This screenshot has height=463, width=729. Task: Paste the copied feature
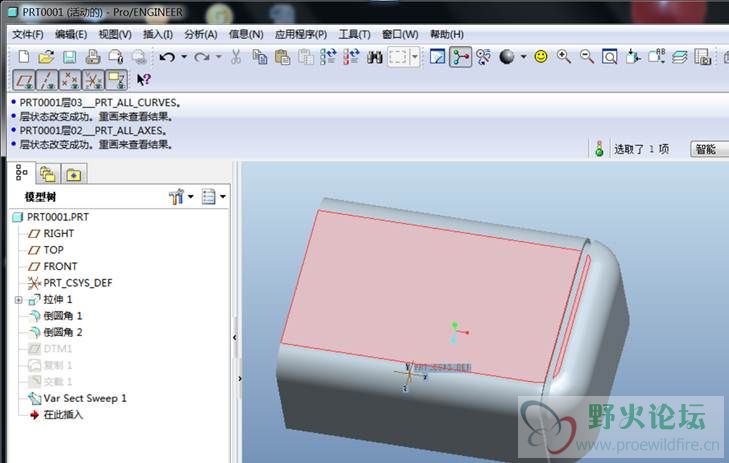pyautogui.click(x=282, y=57)
